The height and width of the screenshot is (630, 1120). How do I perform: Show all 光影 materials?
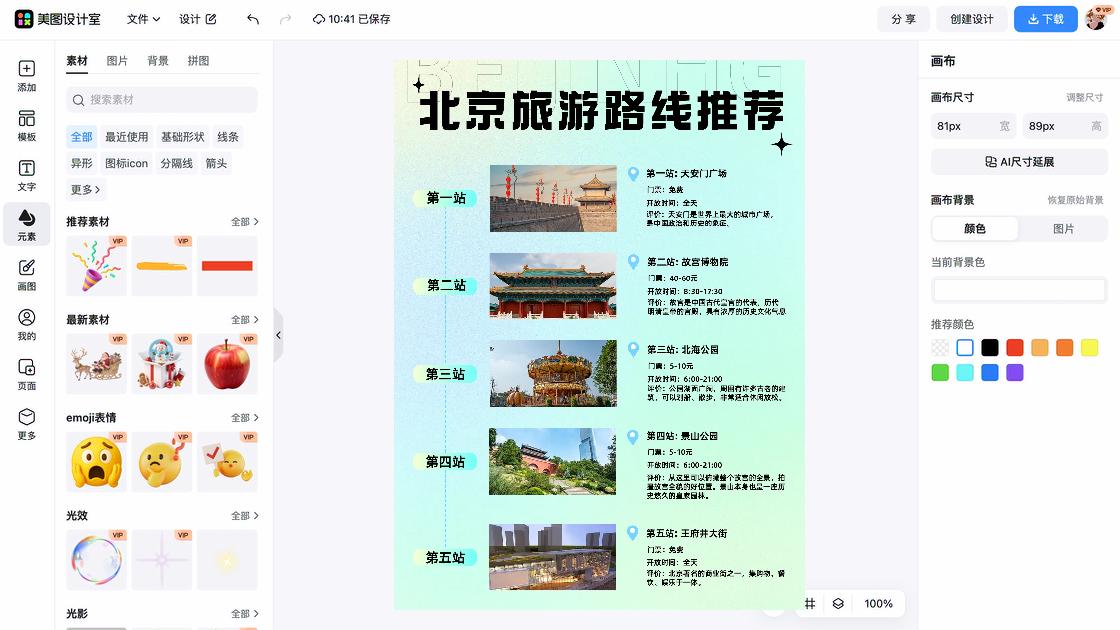[245, 614]
